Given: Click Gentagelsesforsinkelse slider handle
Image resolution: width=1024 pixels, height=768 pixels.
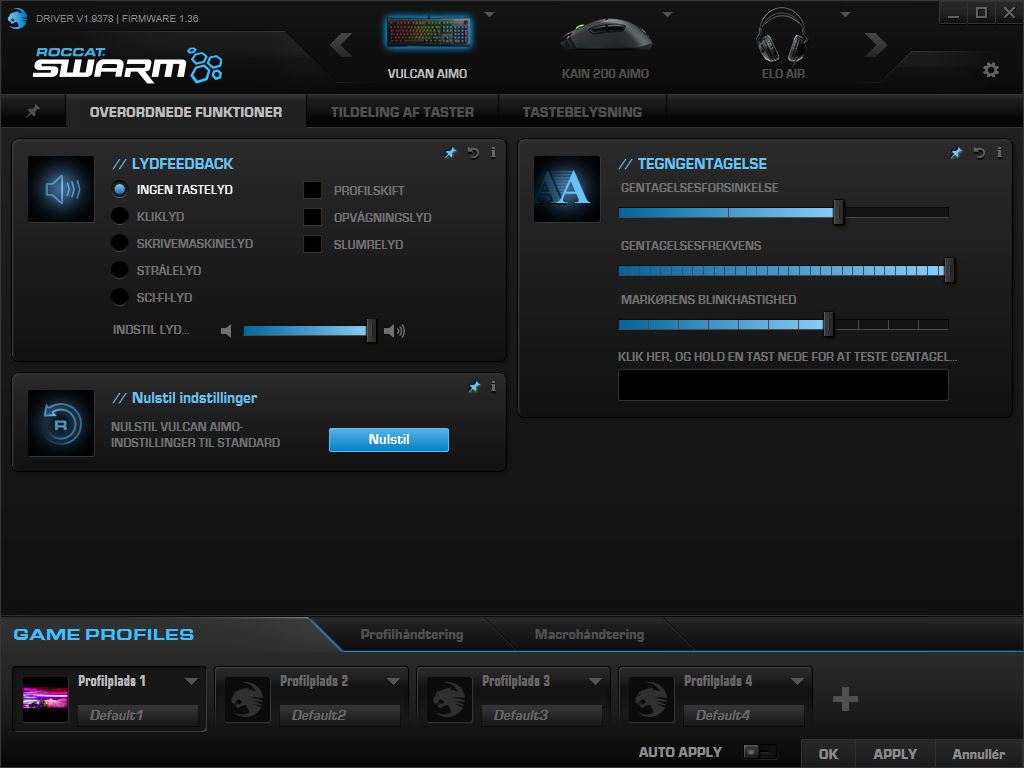Looking at the screenshot, I should pyautogui.click(x=839, y=212).
